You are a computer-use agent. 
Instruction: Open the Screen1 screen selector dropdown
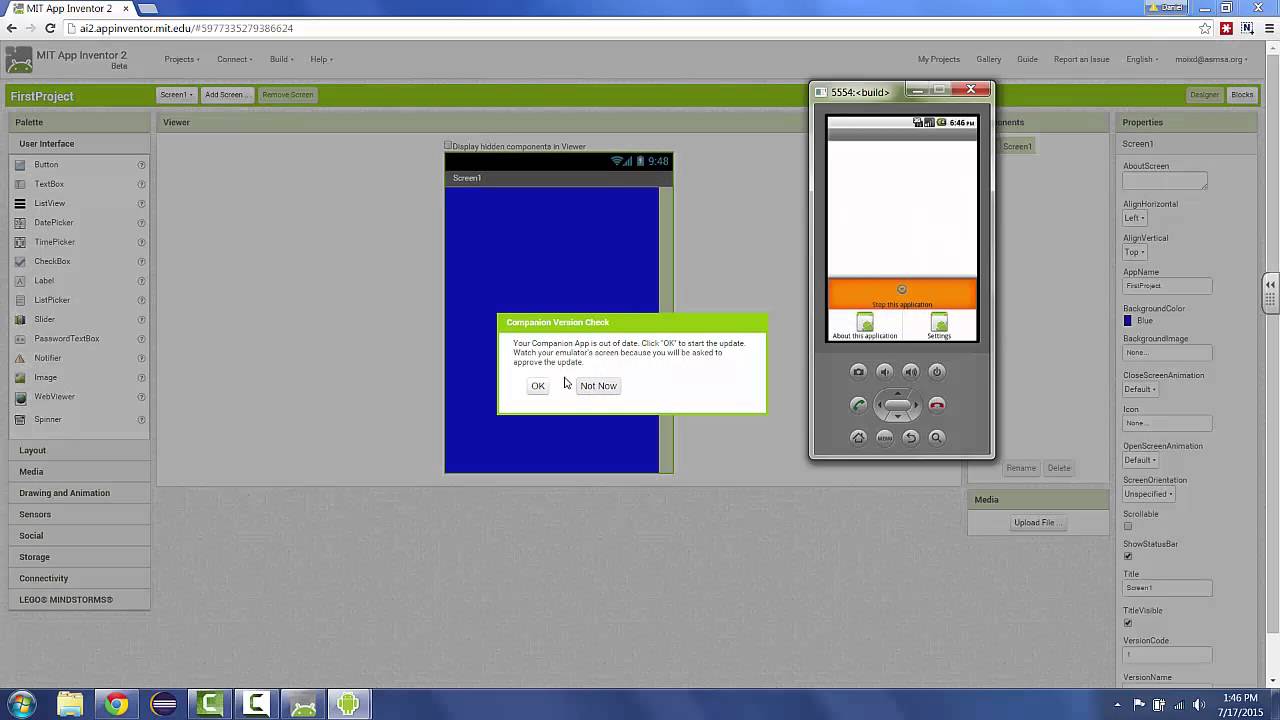(176, 95)
